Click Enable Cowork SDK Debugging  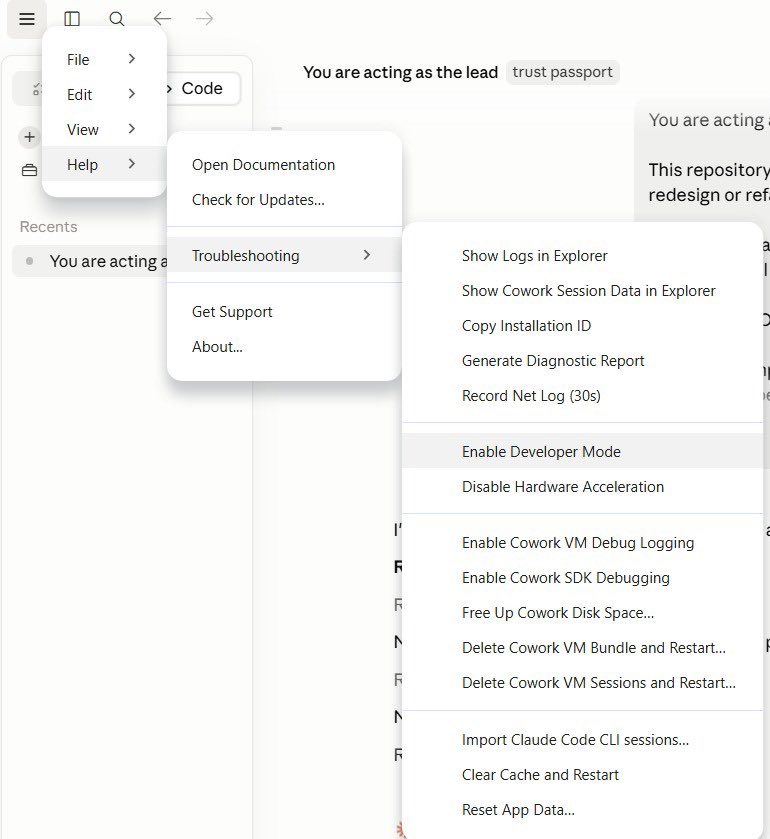coord(582,577)
